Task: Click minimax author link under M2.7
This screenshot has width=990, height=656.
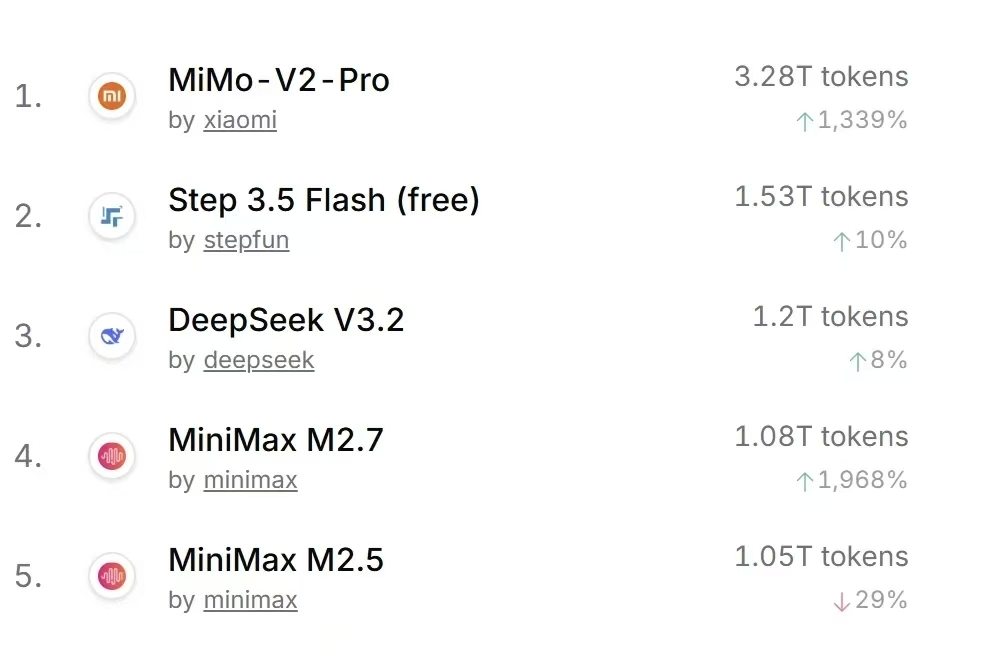Action: coord(250,481)
